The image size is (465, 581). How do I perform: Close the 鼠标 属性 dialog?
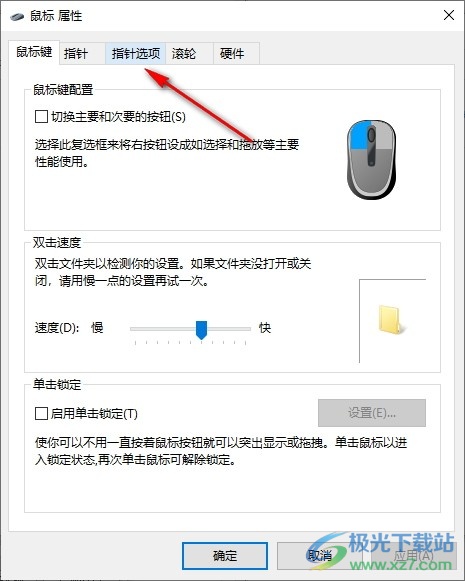pyautogui.click(x=449, y=16)
